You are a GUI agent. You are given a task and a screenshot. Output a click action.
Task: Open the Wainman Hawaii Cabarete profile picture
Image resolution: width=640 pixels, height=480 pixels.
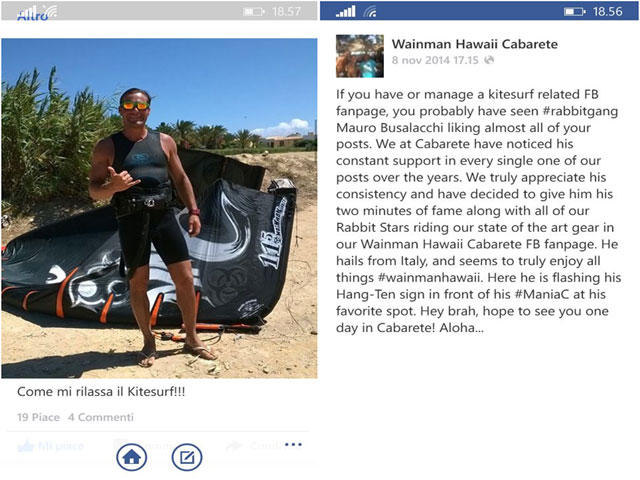(360, 56)
